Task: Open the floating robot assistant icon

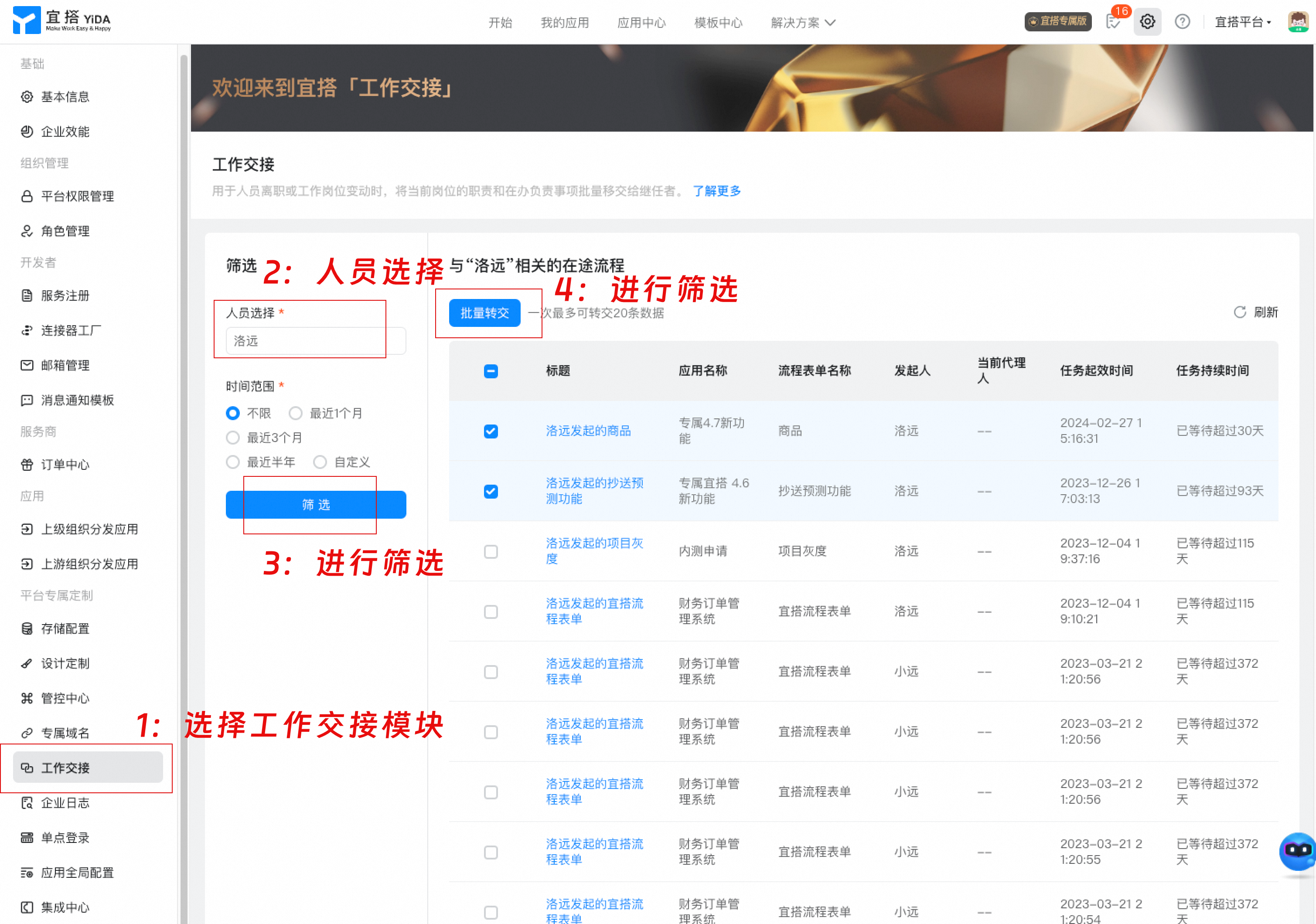Action: (1297, 852)
